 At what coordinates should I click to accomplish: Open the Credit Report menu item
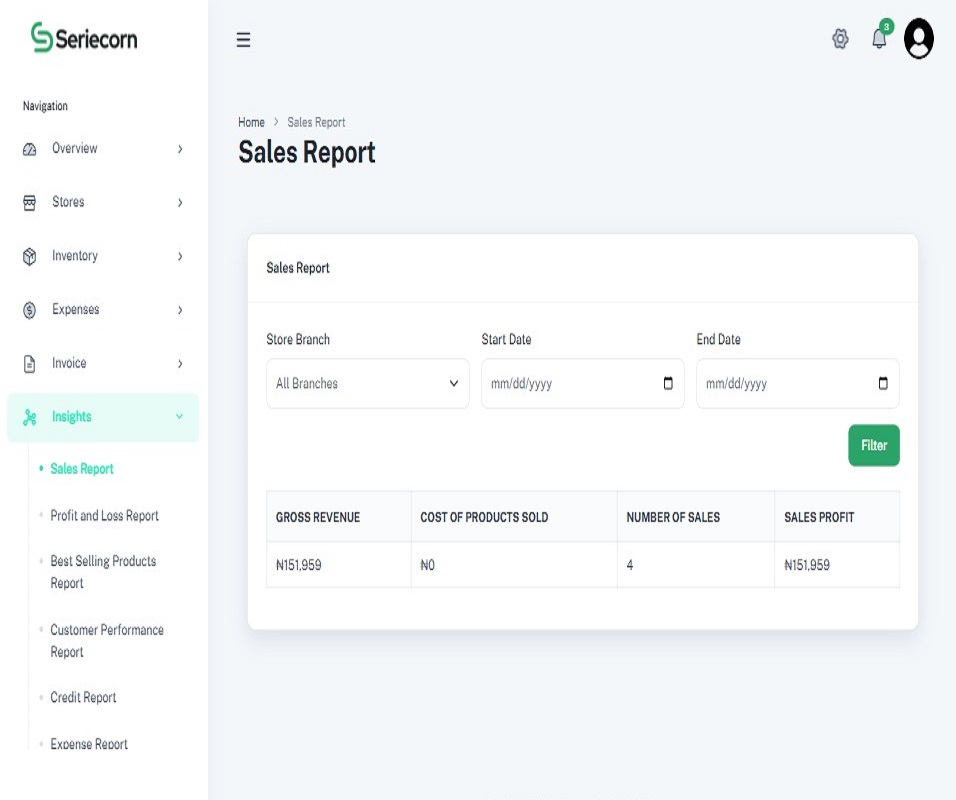pyautogui.click(x=83, y=697)
